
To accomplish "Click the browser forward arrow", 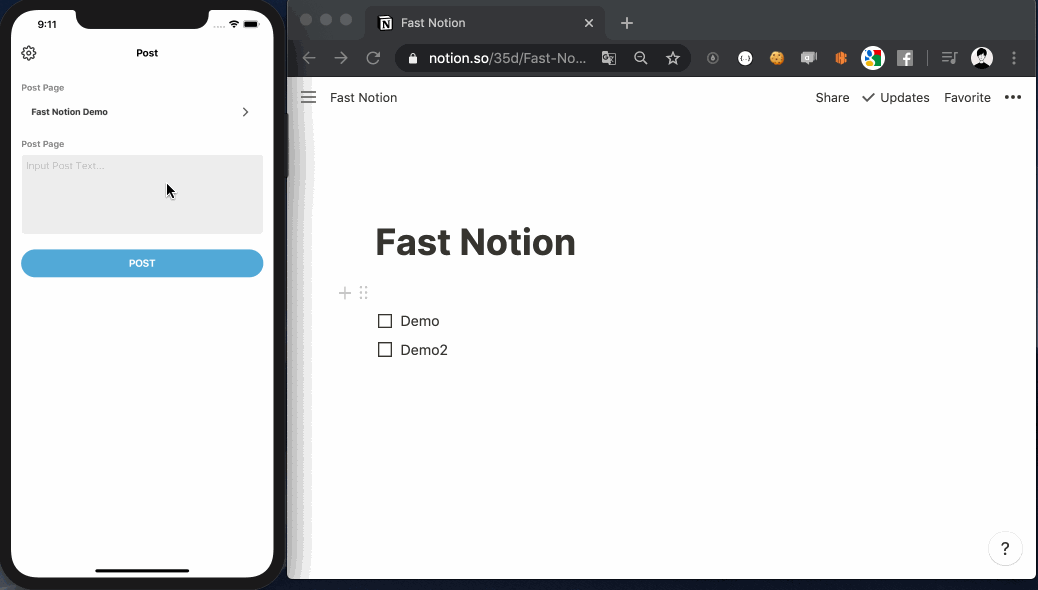I will click(341, 58).
